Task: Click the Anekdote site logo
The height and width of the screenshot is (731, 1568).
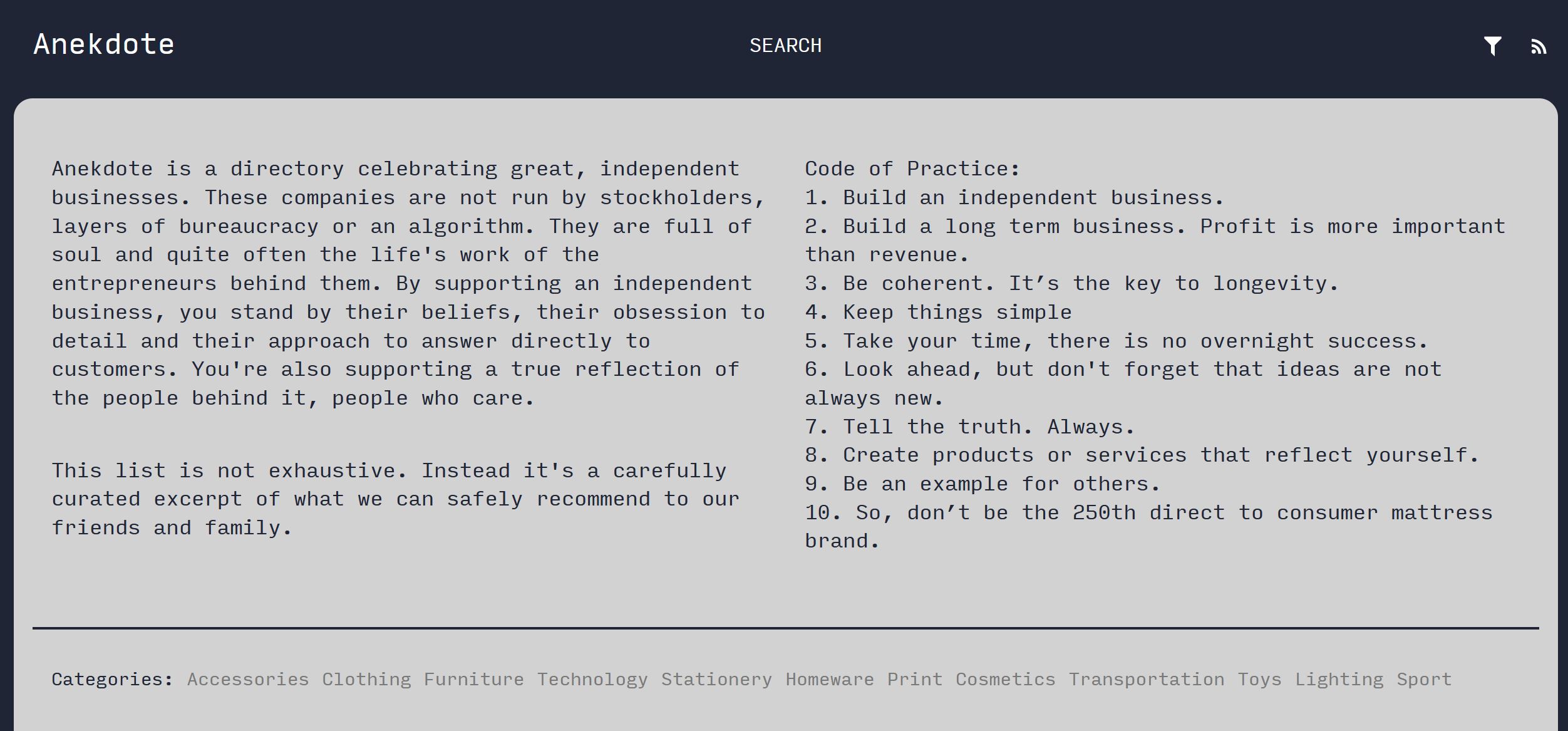Action: click(x=104, y=44)
